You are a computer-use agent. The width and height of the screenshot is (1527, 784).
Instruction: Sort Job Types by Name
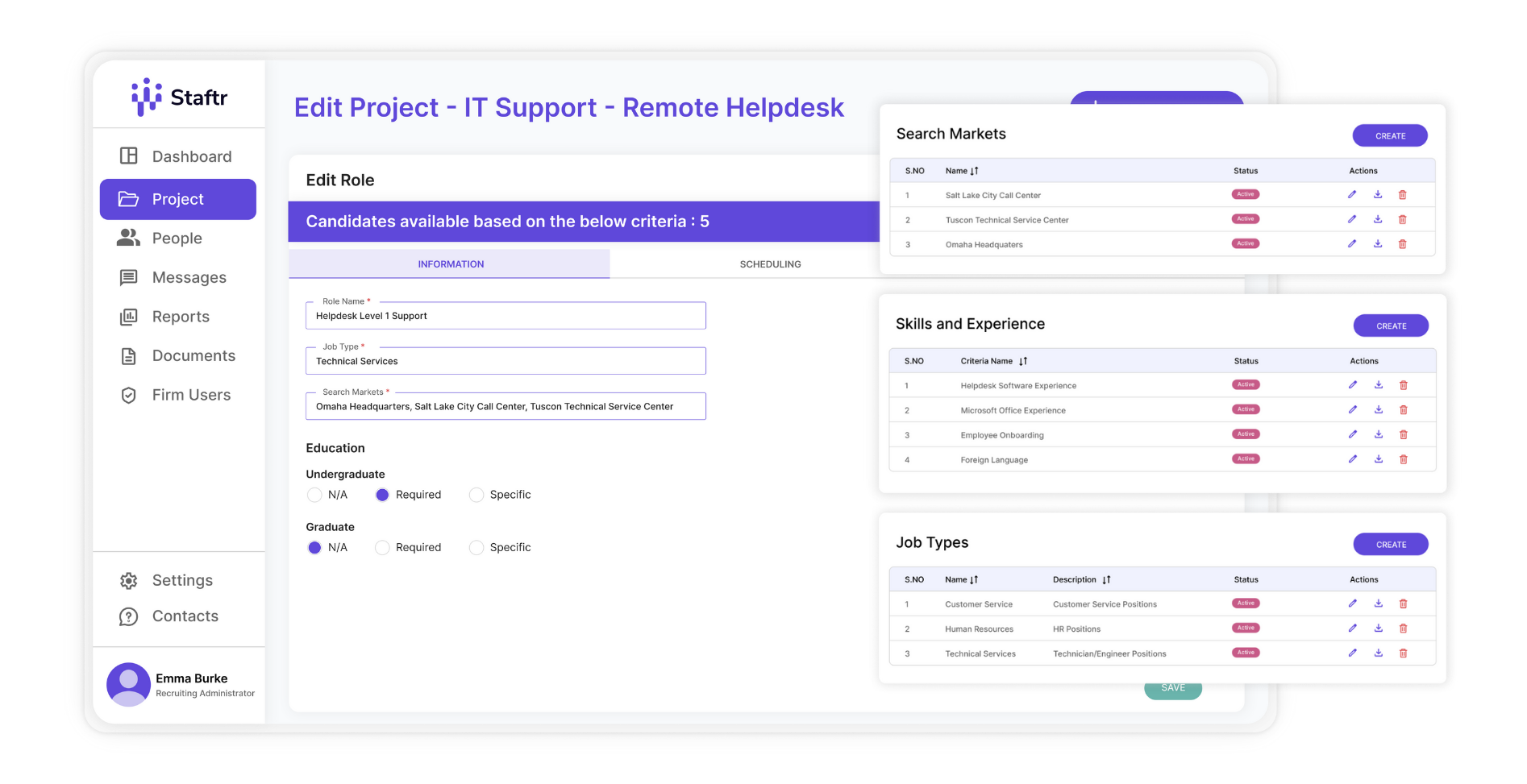(x=974, y=579)
